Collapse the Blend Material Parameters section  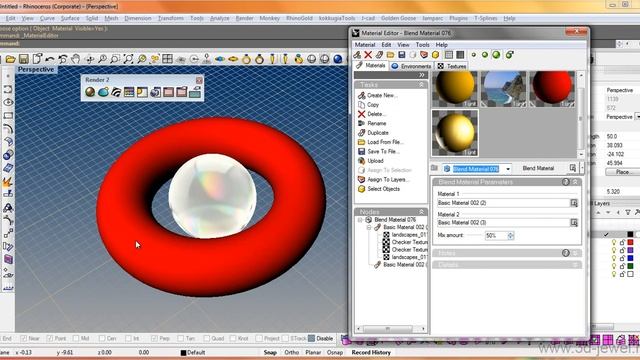pyautogui.click(x=575, y=182)
